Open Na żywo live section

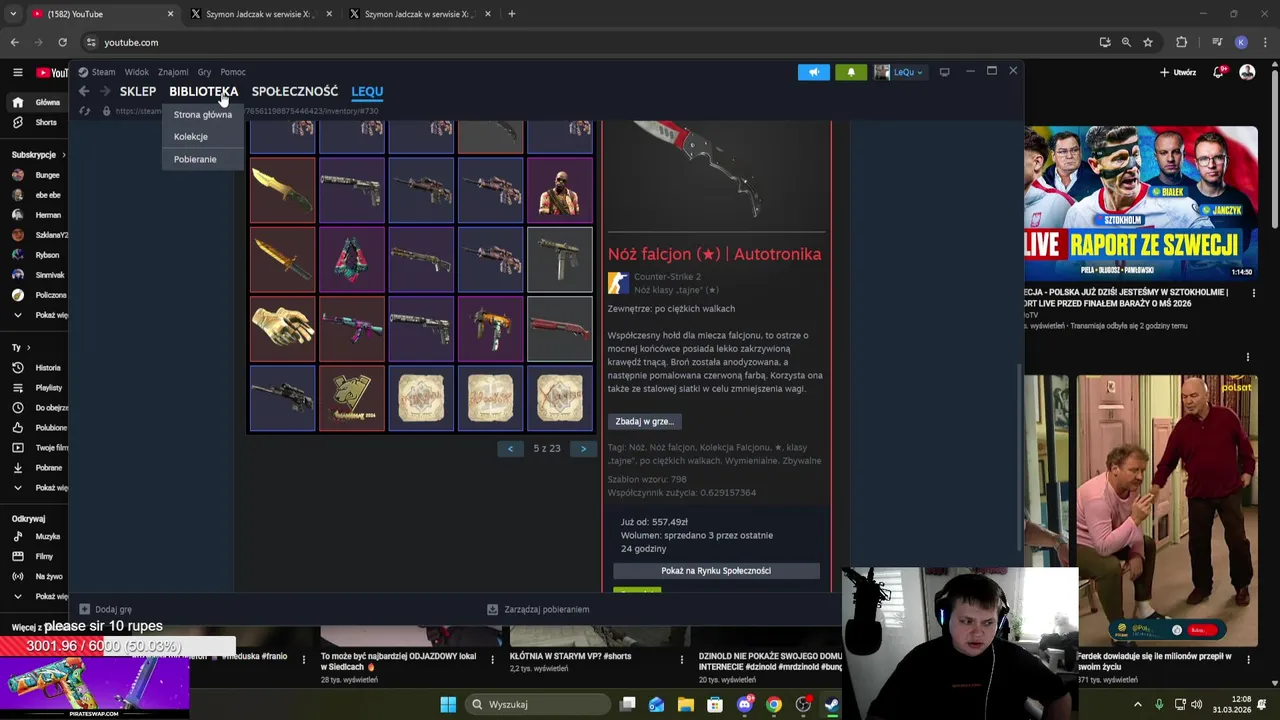[36, 577]
